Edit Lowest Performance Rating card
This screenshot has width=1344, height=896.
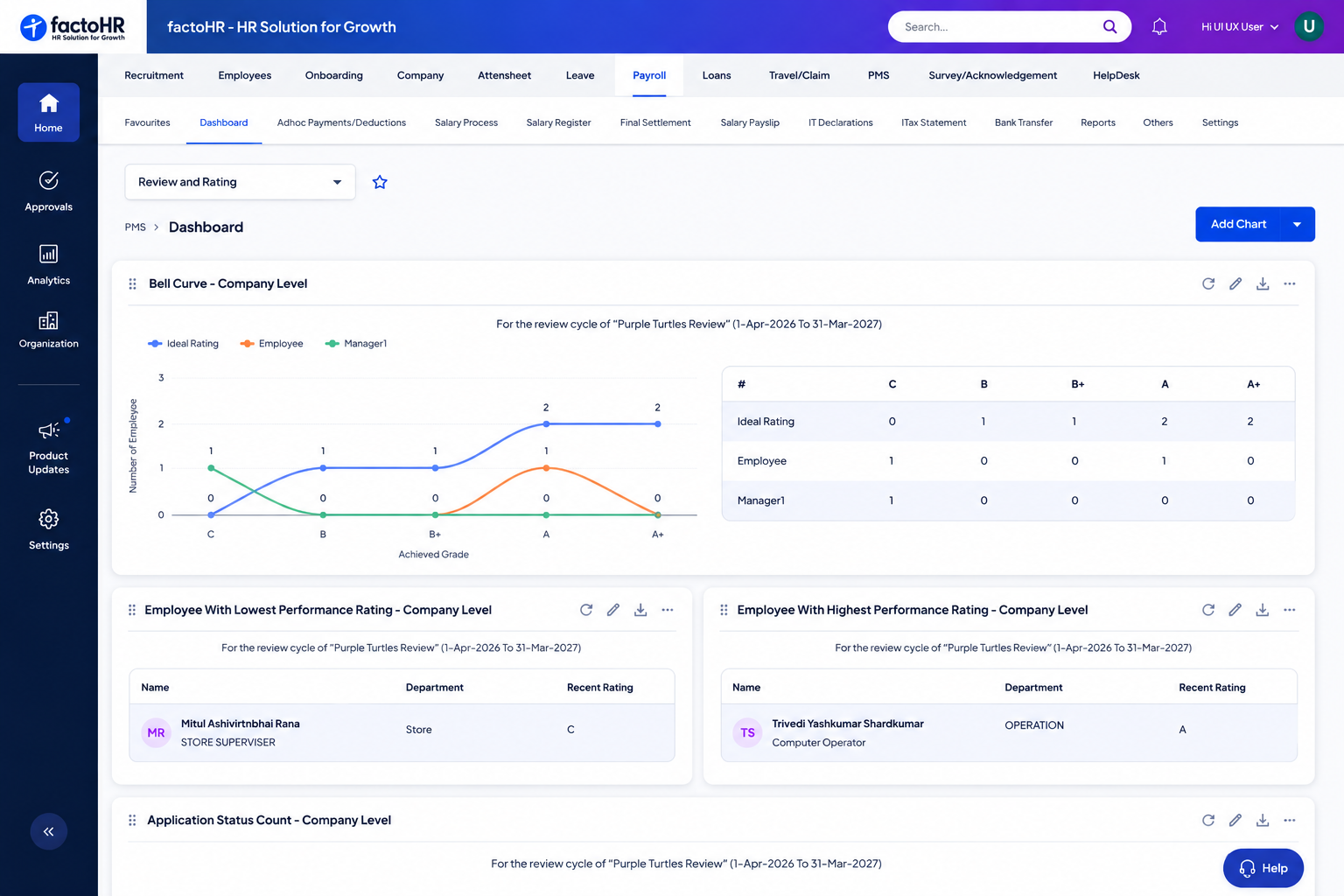click(613, 610)
